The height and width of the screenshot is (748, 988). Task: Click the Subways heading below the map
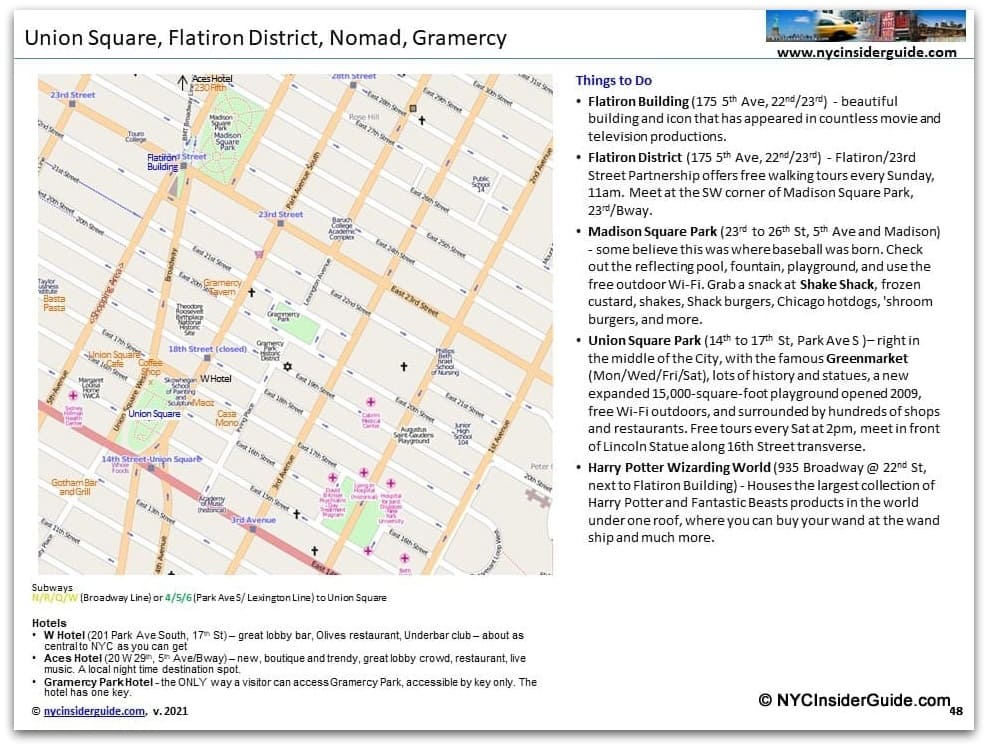[x=52, y=587]
